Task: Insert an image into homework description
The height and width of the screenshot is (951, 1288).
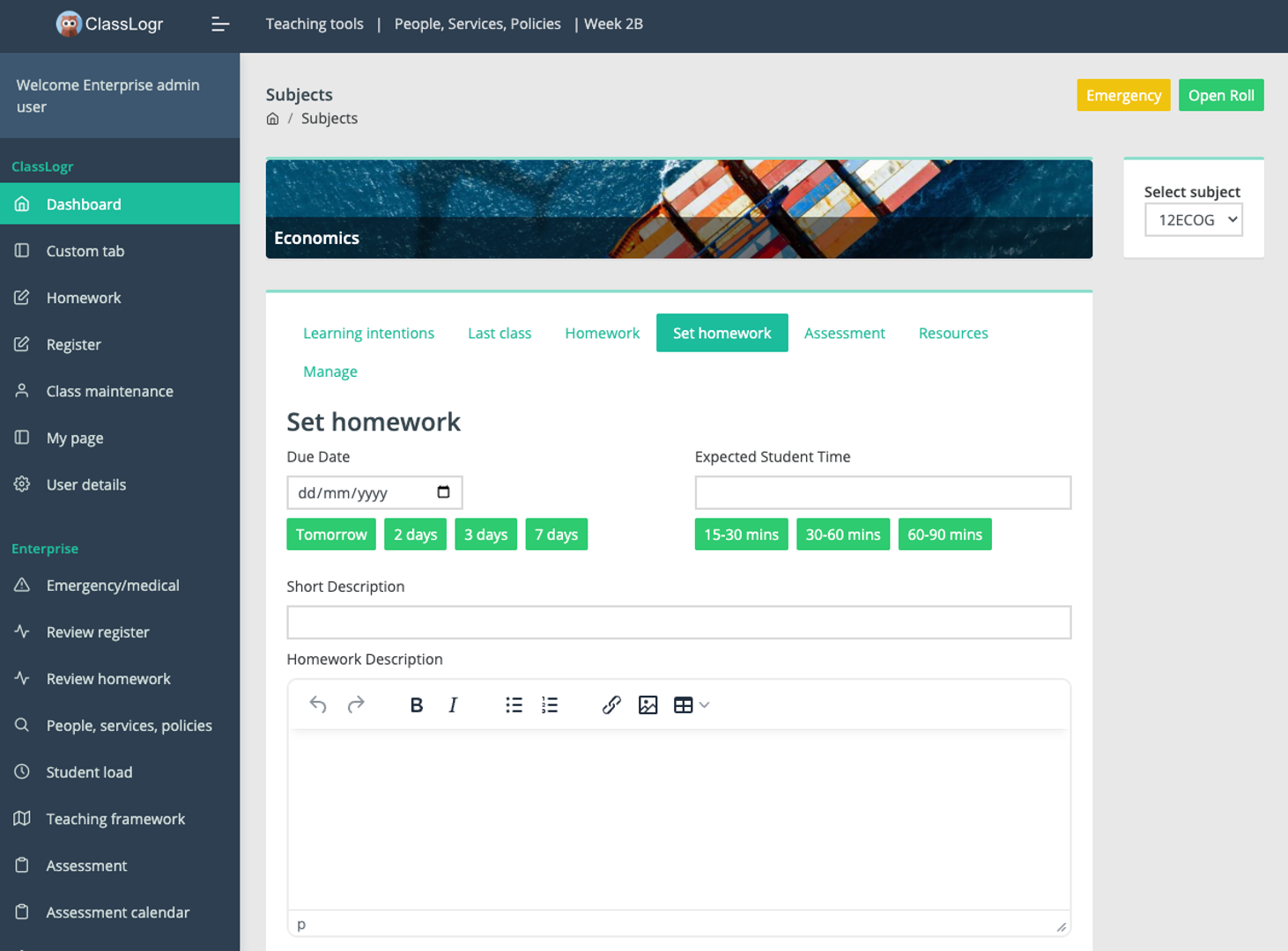Action: point(648,704)
